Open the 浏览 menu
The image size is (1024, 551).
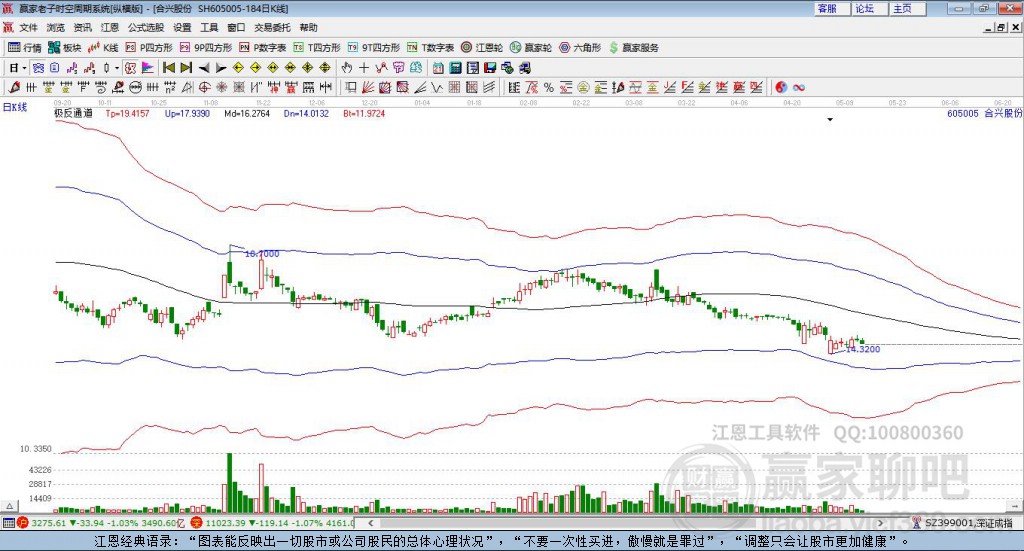(56, 27)
